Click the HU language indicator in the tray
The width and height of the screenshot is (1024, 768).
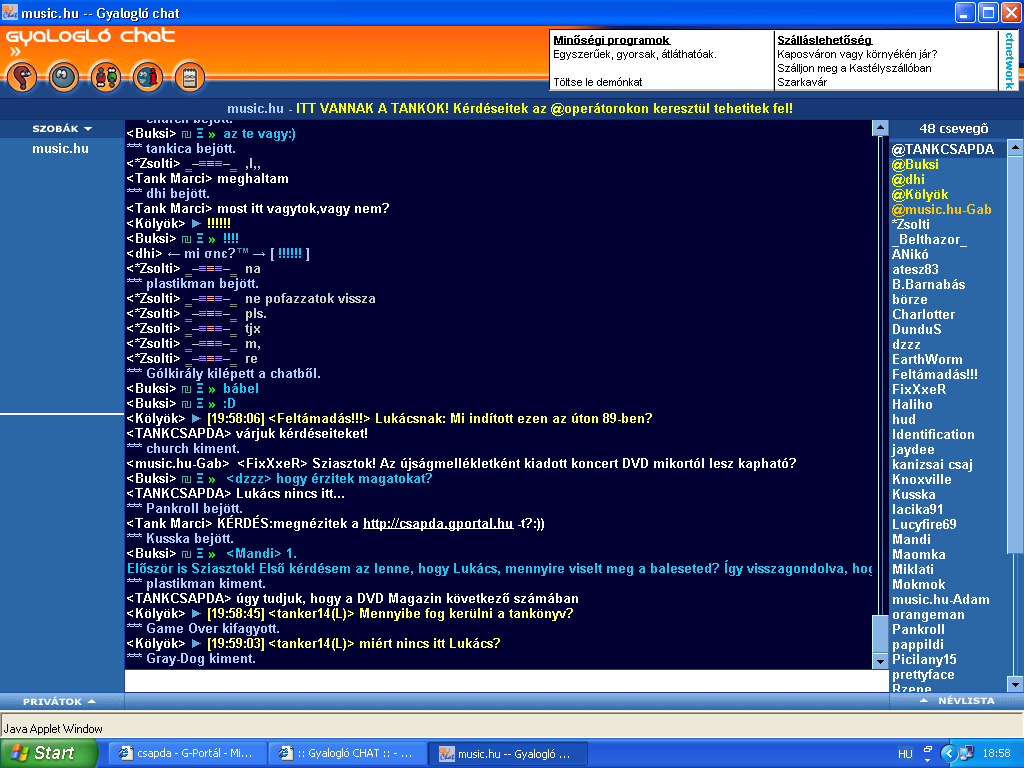905,754
